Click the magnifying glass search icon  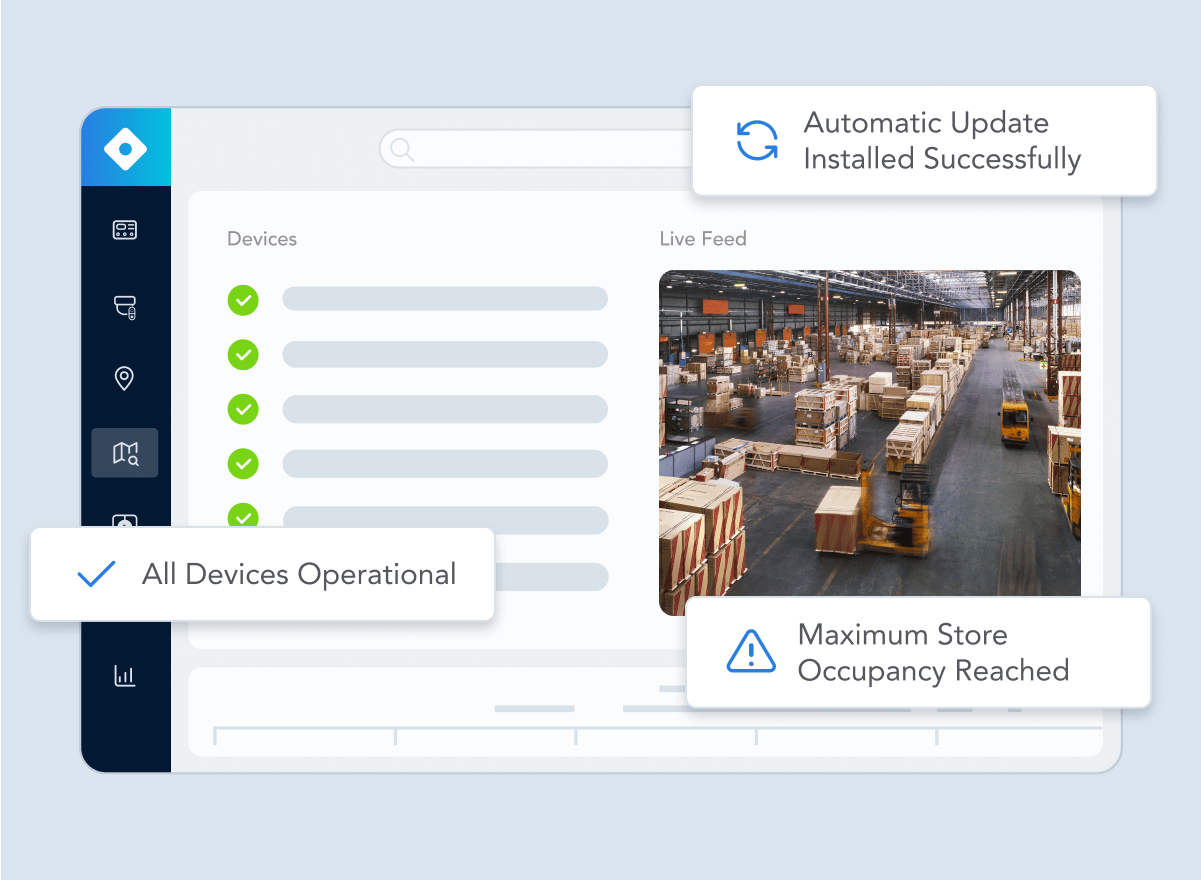click(x=402, y=150)
